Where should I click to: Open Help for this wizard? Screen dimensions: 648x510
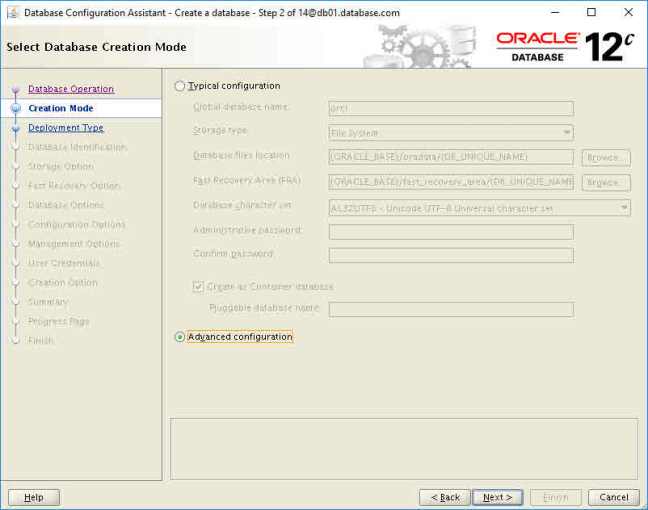pyautogui.click(x=34, y=497)
